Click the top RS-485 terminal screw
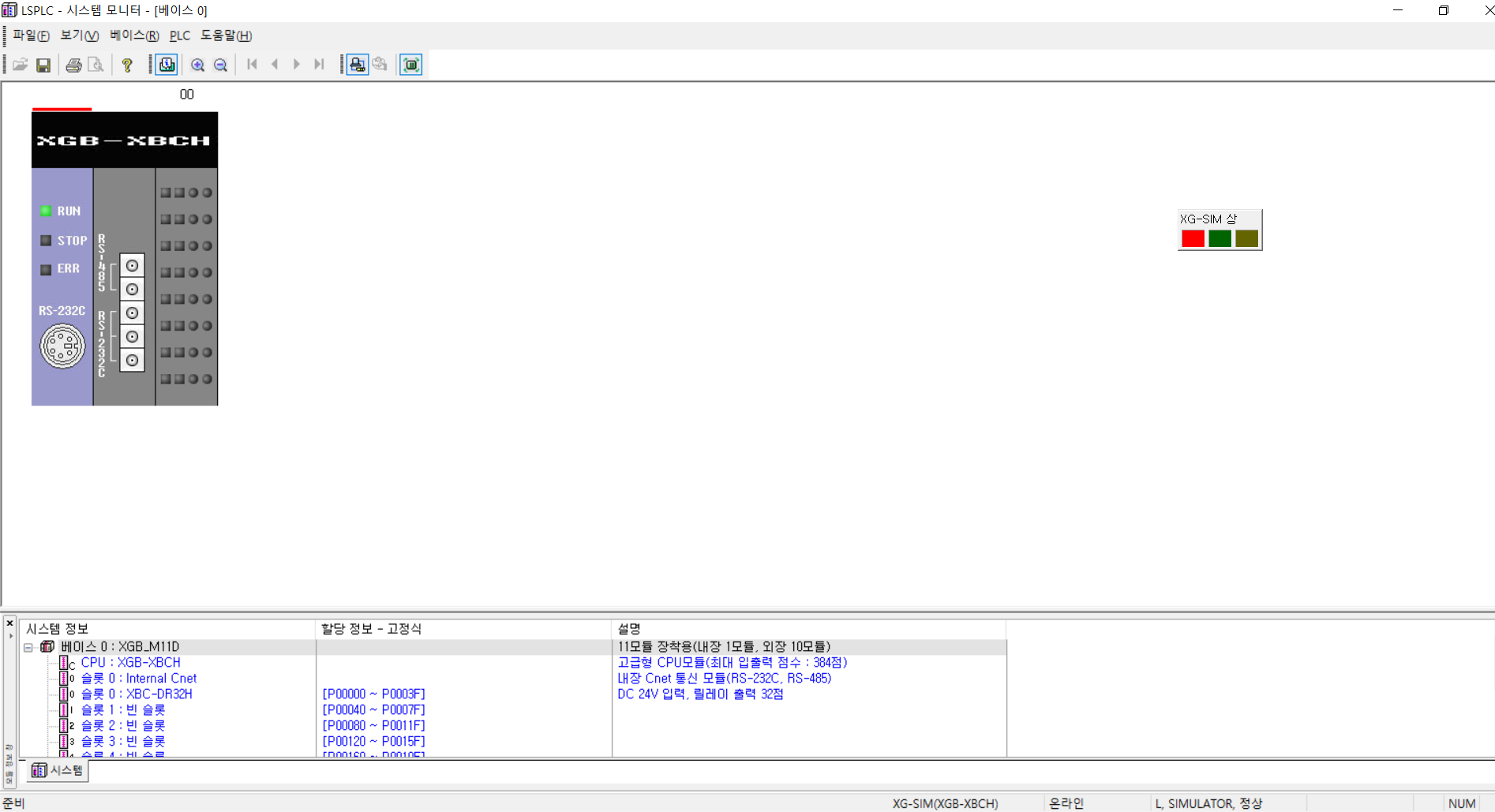This screenshot has height=812, width=1495. point(132,266)
